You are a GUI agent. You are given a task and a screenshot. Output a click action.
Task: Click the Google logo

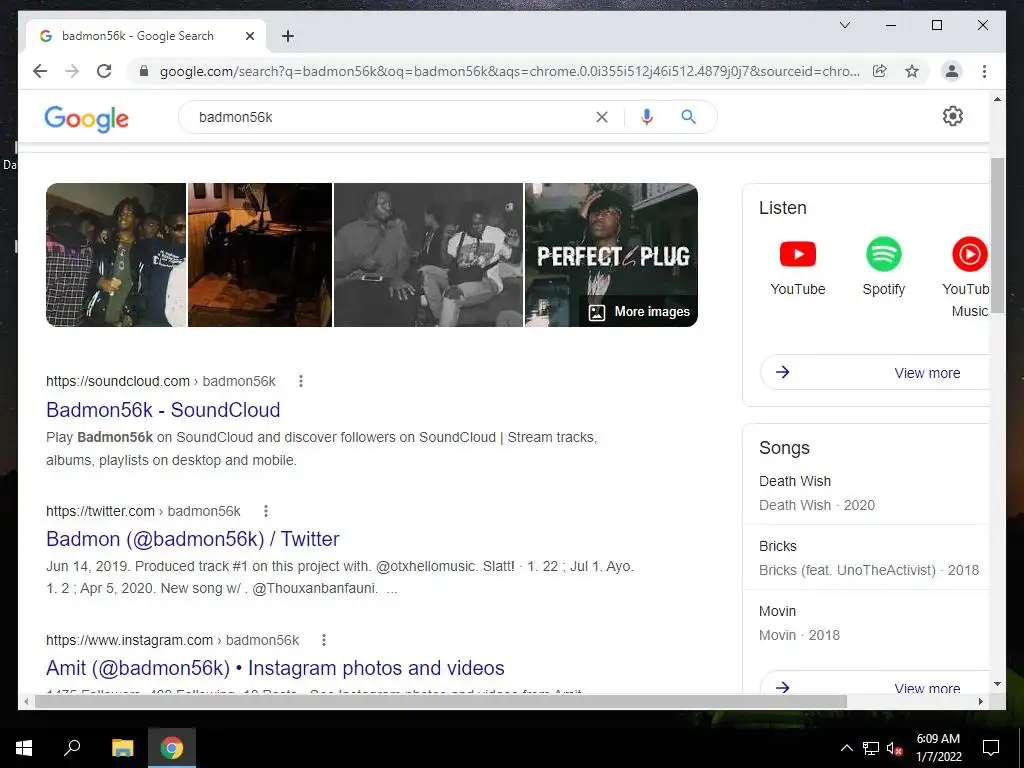point(86,118)
